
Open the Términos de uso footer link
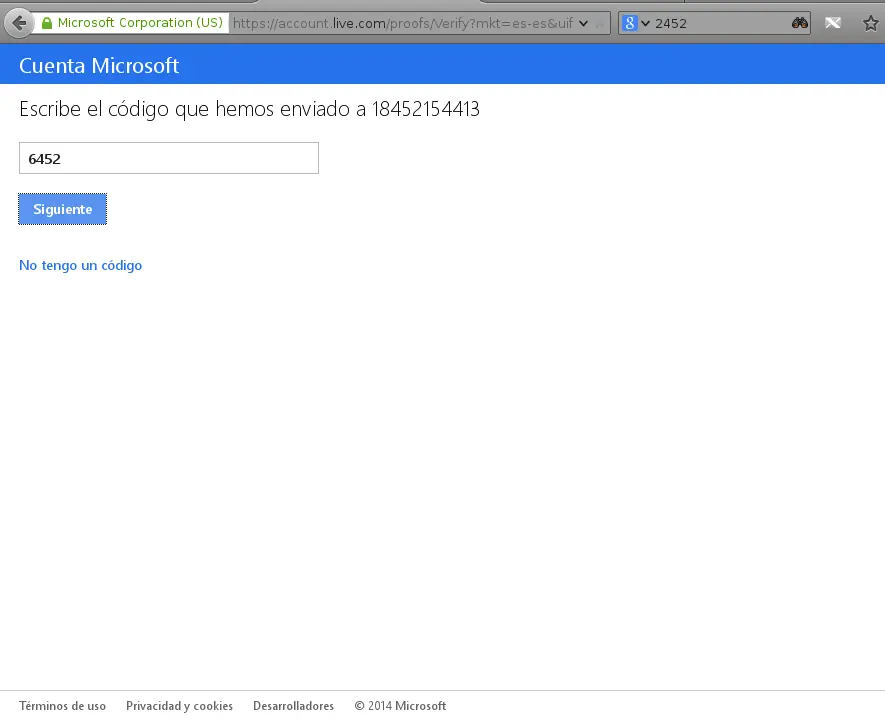63,706
